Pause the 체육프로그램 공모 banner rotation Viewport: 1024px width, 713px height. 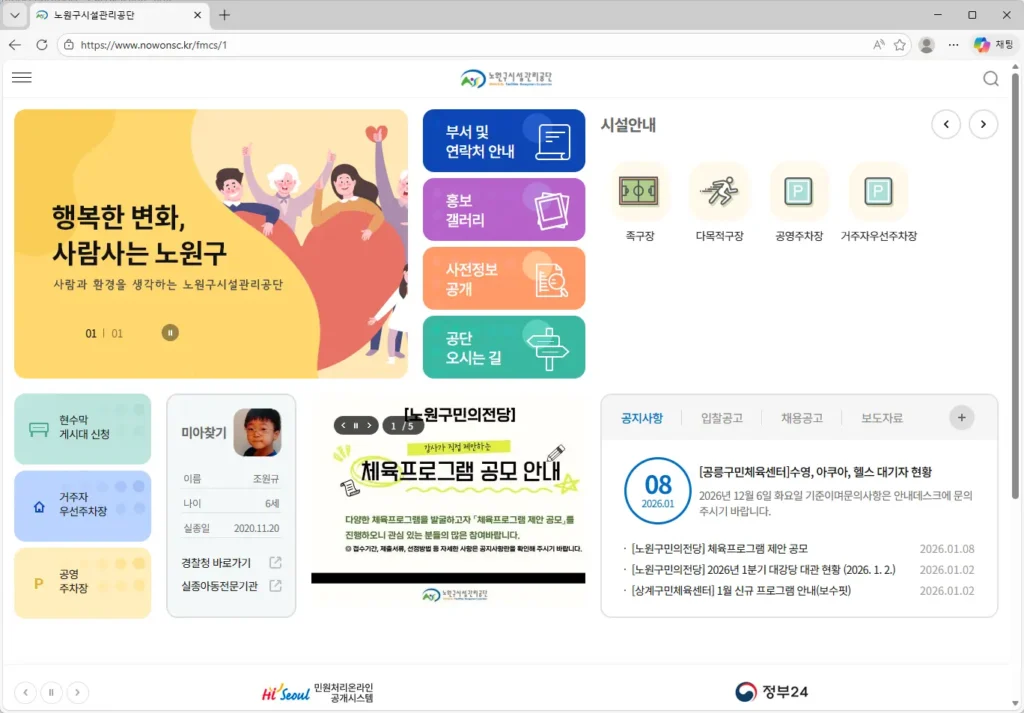pos(357,423)
